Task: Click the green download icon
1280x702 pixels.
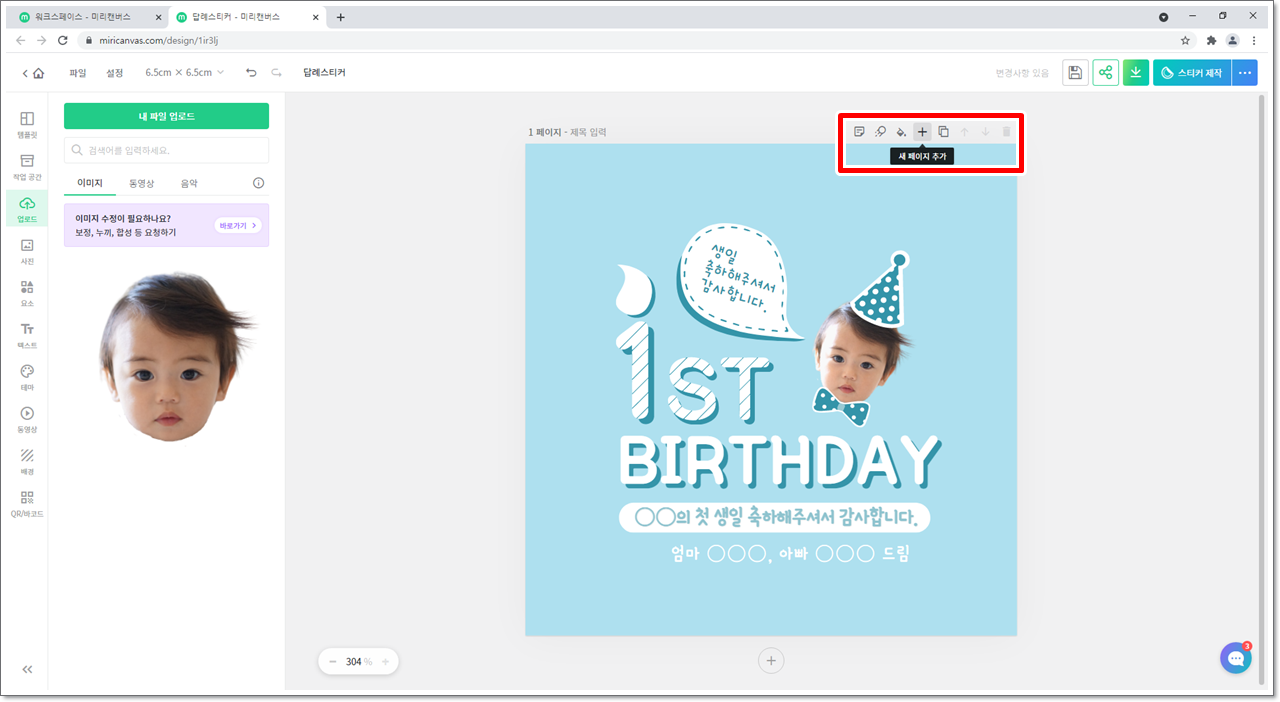Action: tap(1135, 73)
